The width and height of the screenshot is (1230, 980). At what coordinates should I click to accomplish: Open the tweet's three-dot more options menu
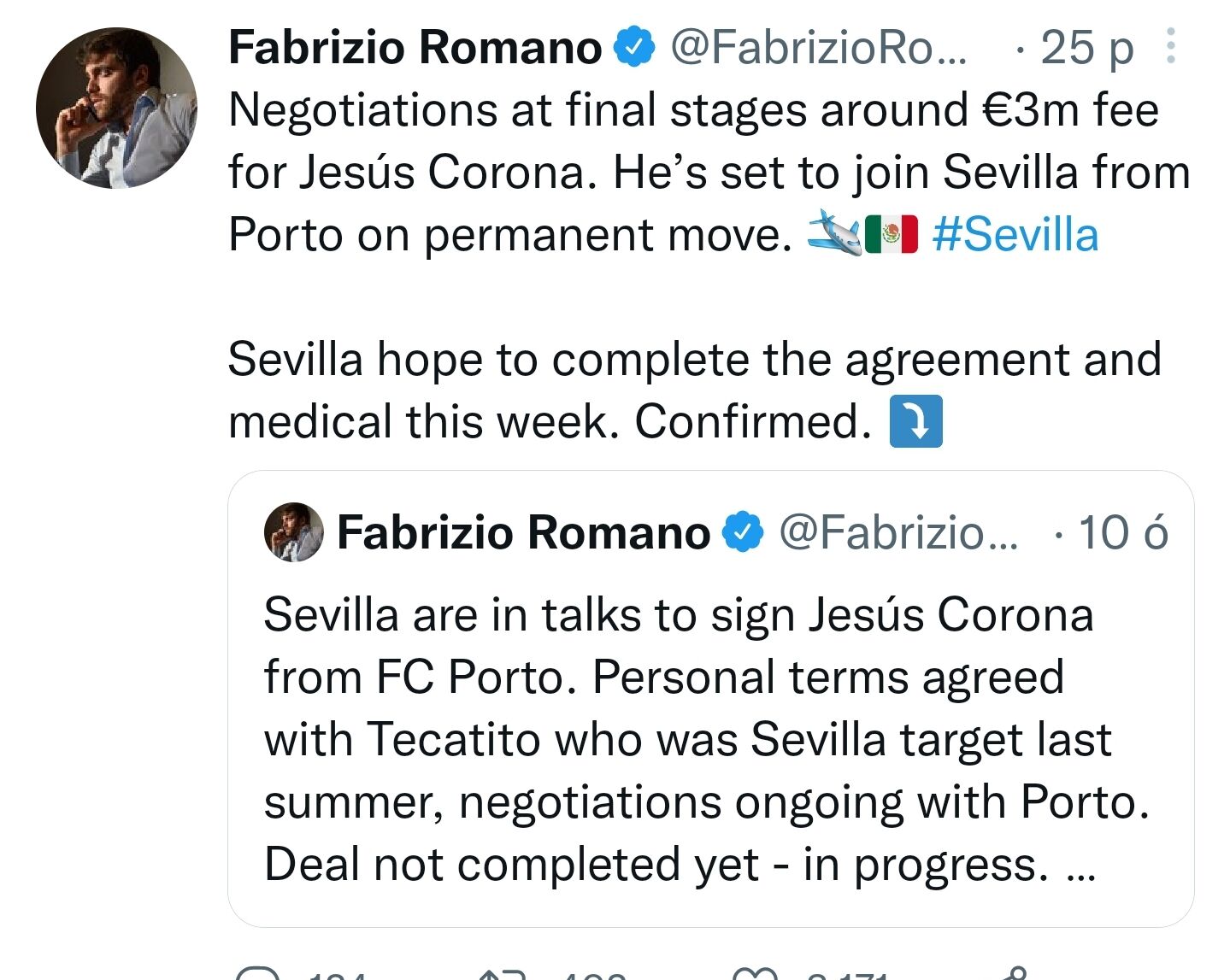(1170, 46)
